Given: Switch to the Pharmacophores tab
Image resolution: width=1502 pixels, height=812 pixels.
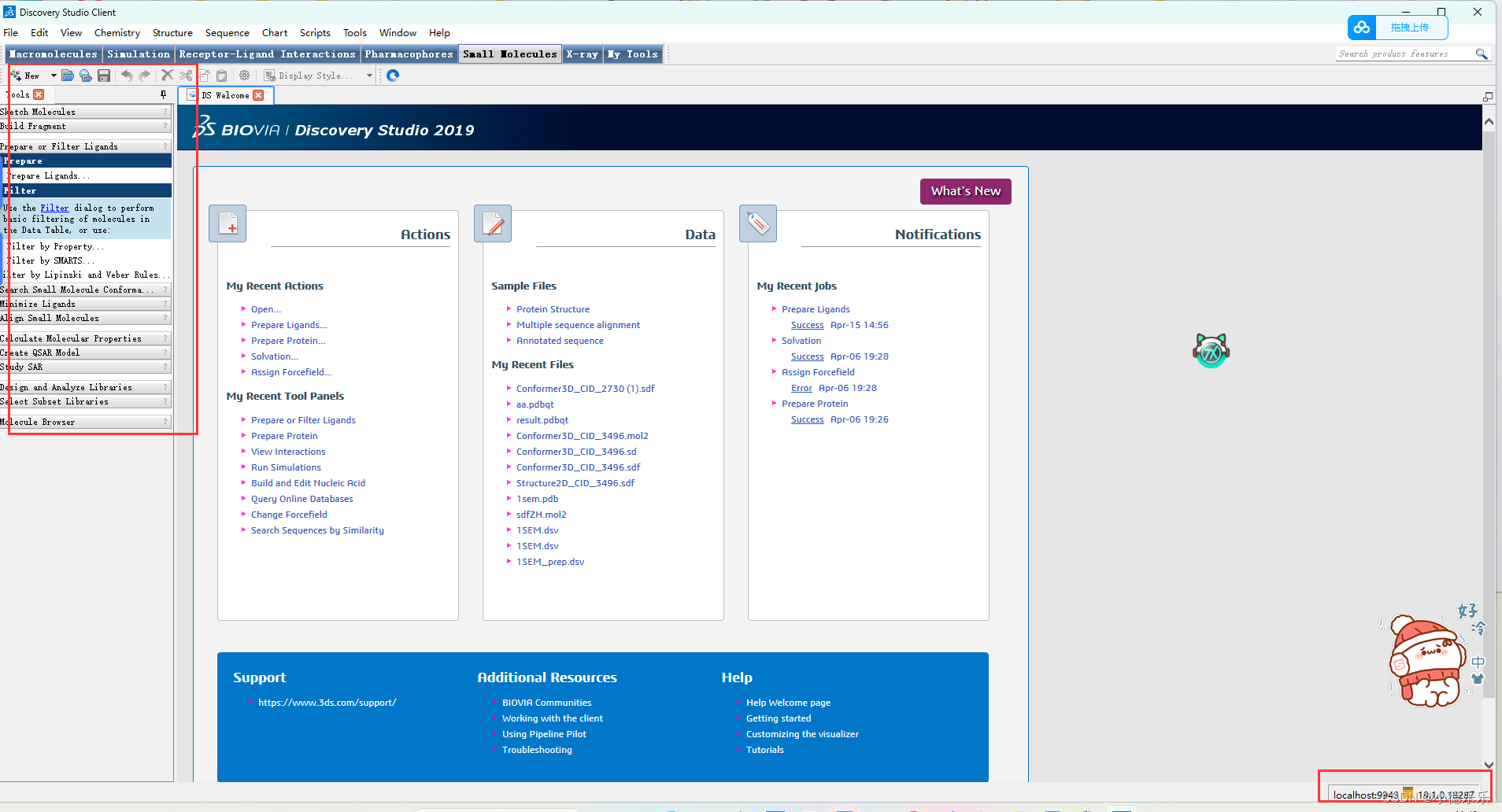Looking at the screenshot, I should [x=409, y=54].
